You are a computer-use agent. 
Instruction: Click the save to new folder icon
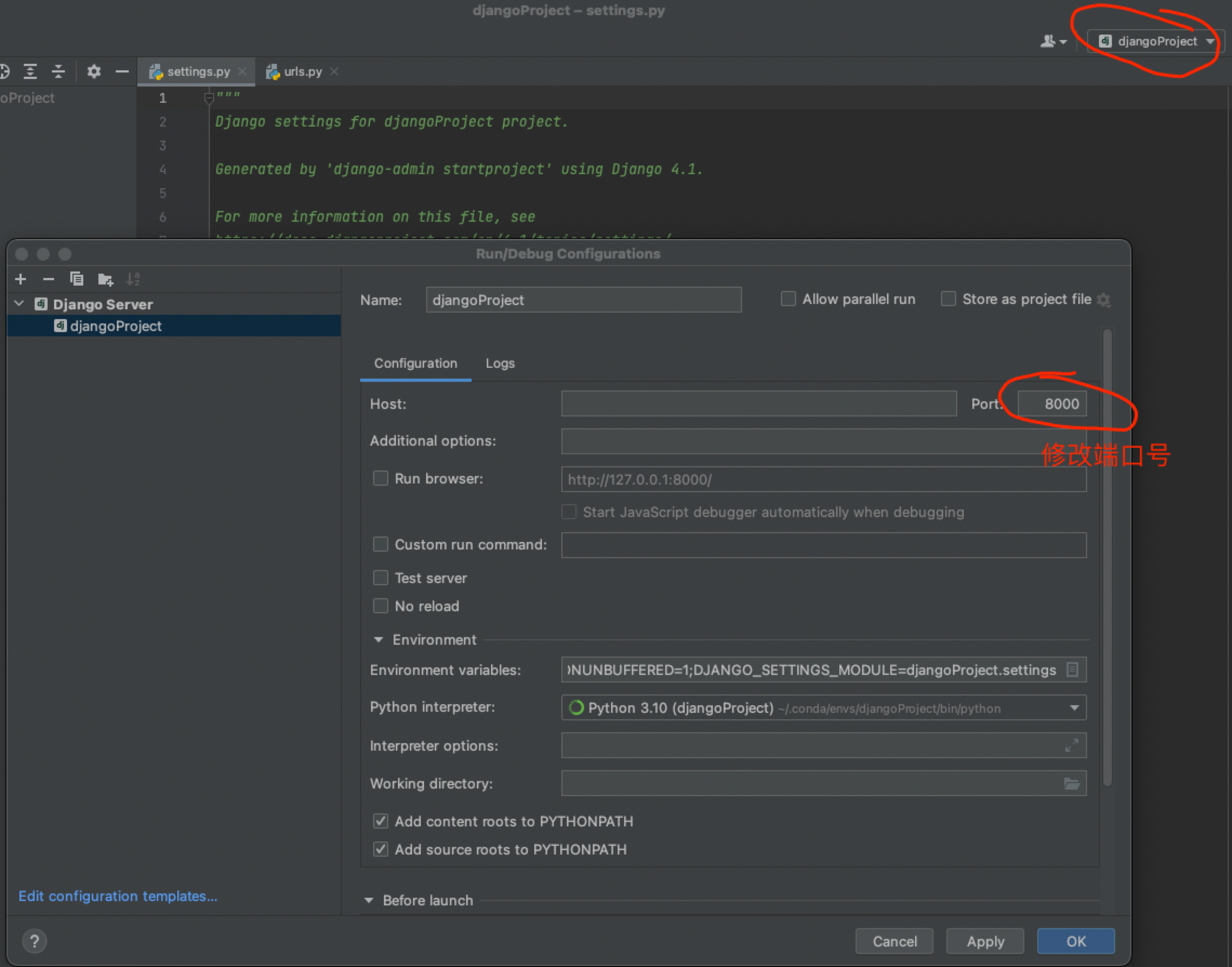point(105,279)
